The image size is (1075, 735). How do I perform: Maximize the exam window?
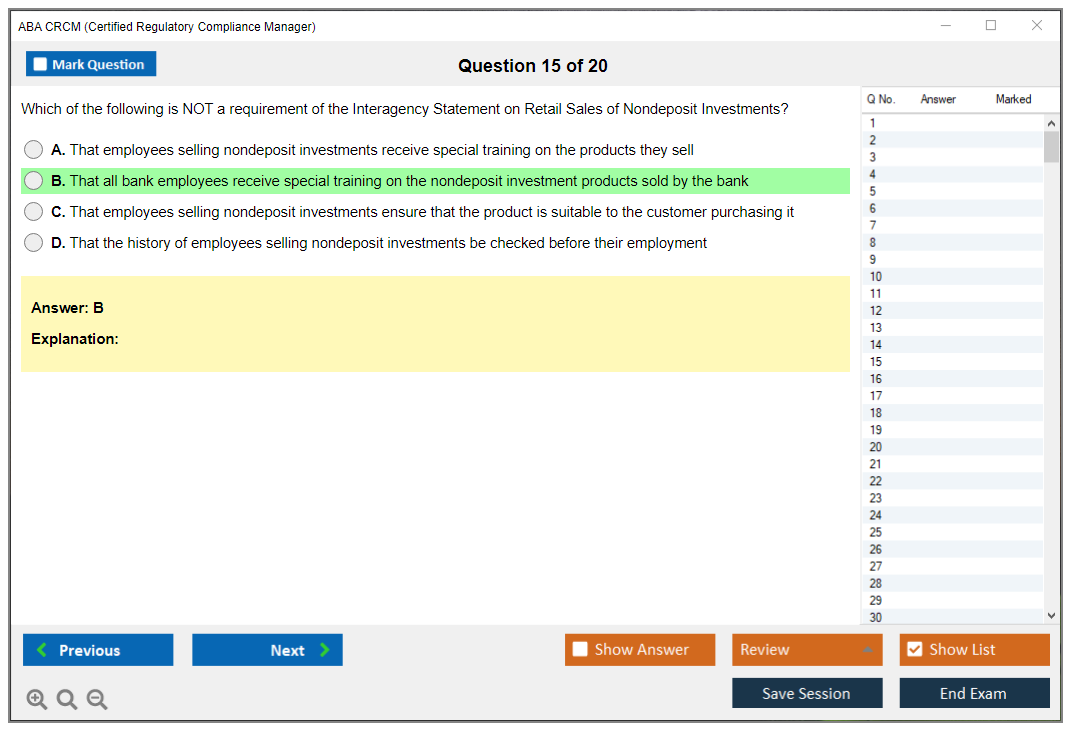[991, 26]
